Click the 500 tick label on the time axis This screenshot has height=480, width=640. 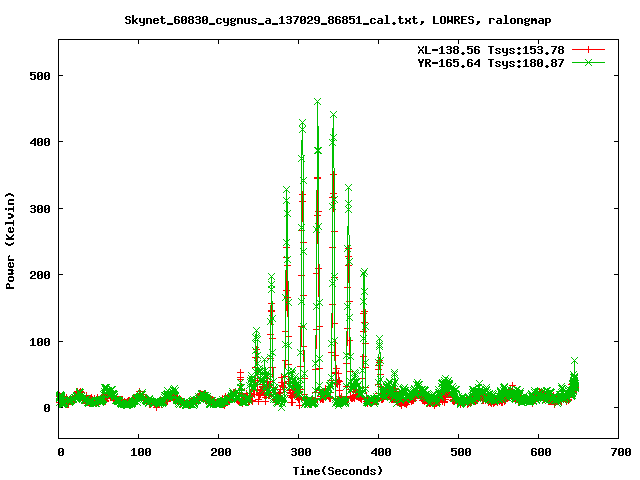click(x=461, y=452)
